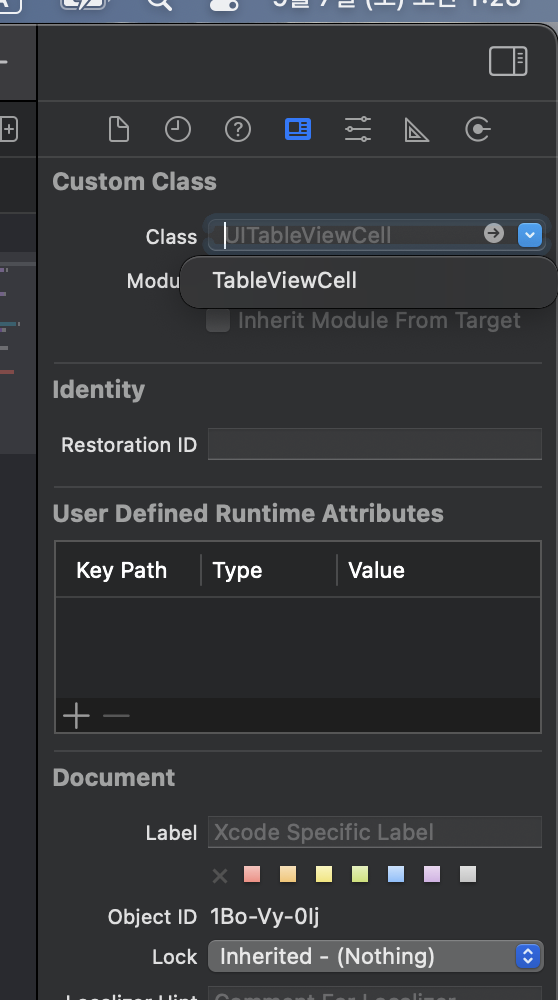The width and height of the screenshot is (558, 1000).
Task: Pick the blue label color swatch
Action: [396, 874]
